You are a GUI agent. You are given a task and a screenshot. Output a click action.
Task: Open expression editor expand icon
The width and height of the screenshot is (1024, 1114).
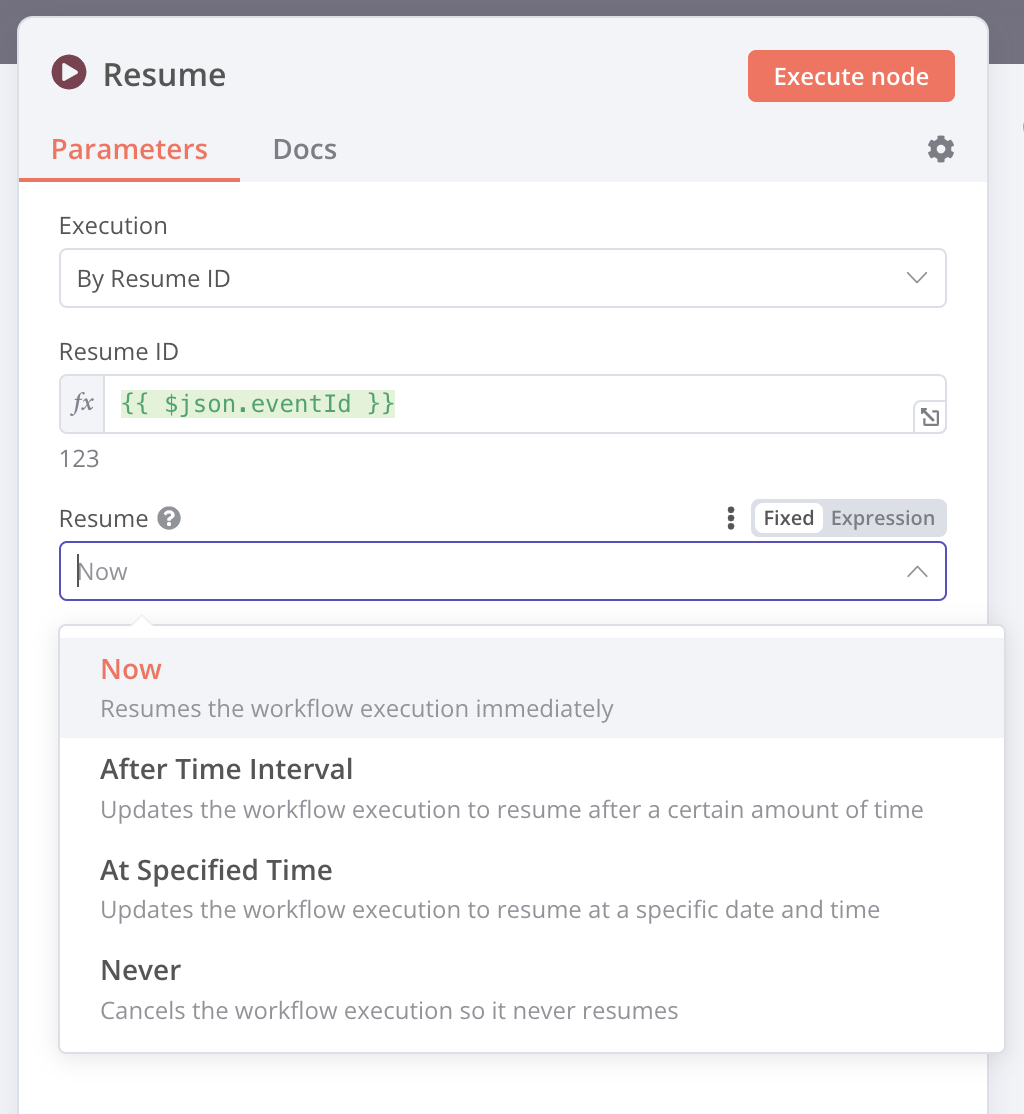point(929,418)
